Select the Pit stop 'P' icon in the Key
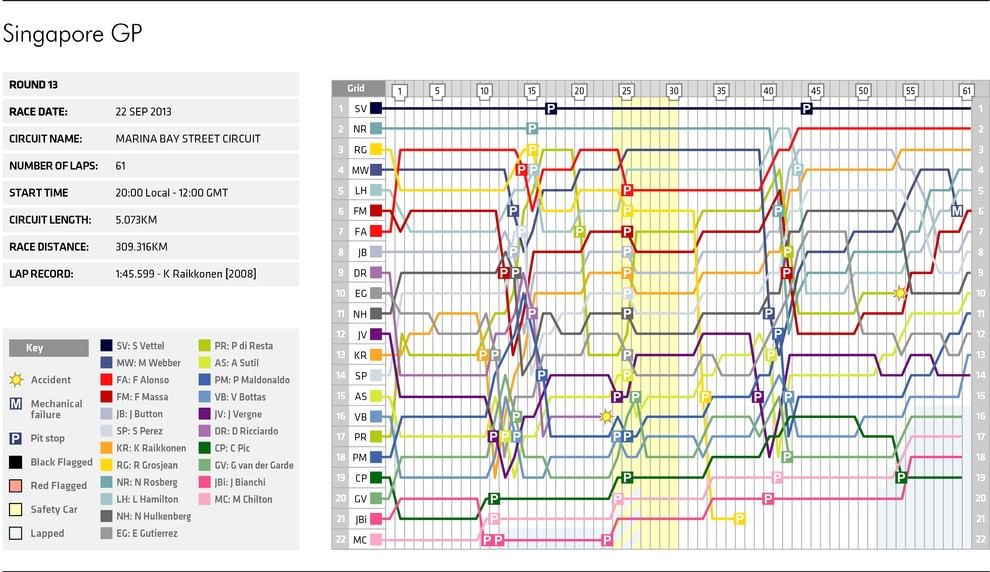Screen dimensions: 990x572 point(15,437)
